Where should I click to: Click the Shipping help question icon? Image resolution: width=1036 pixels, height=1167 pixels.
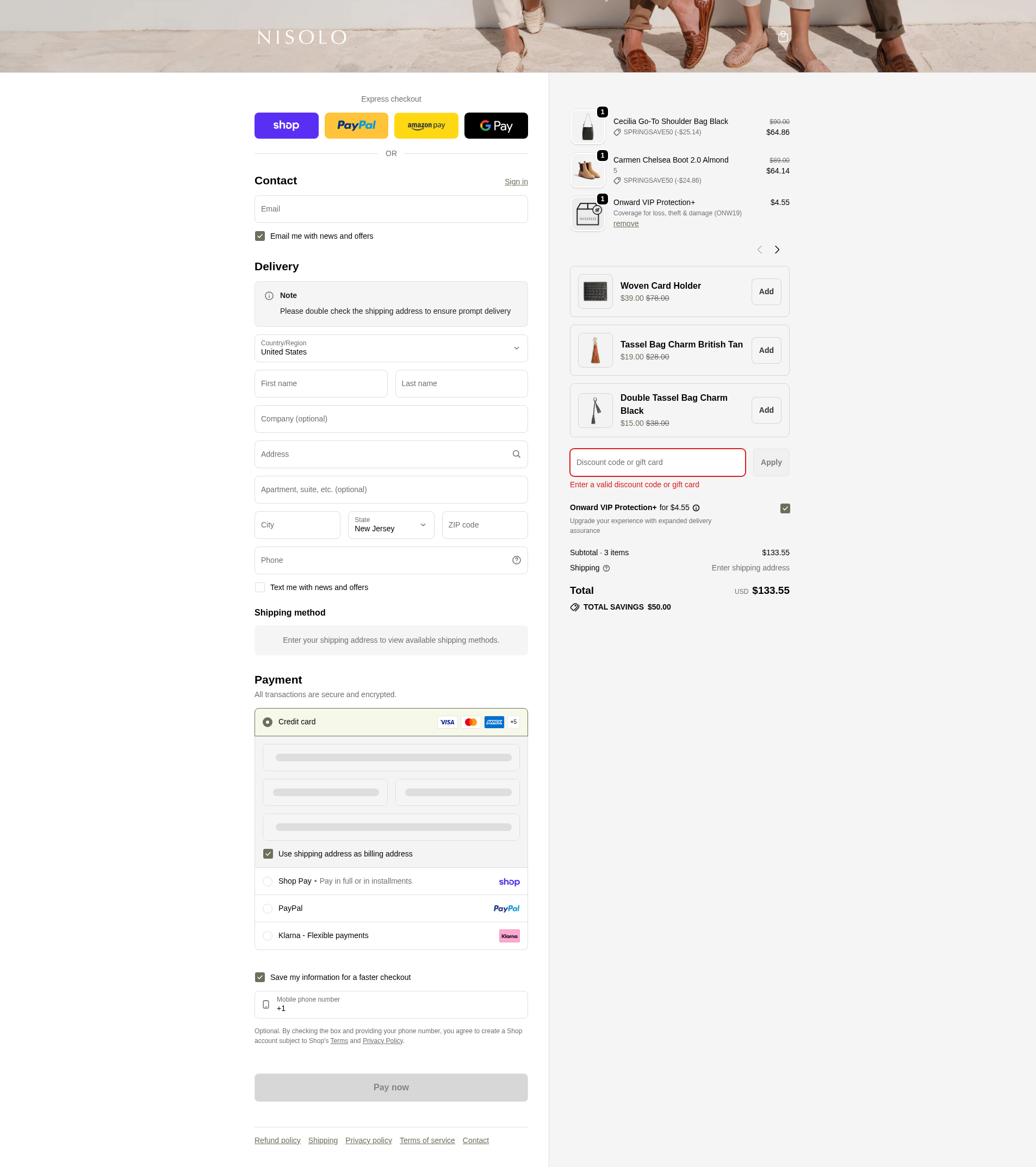606,568
